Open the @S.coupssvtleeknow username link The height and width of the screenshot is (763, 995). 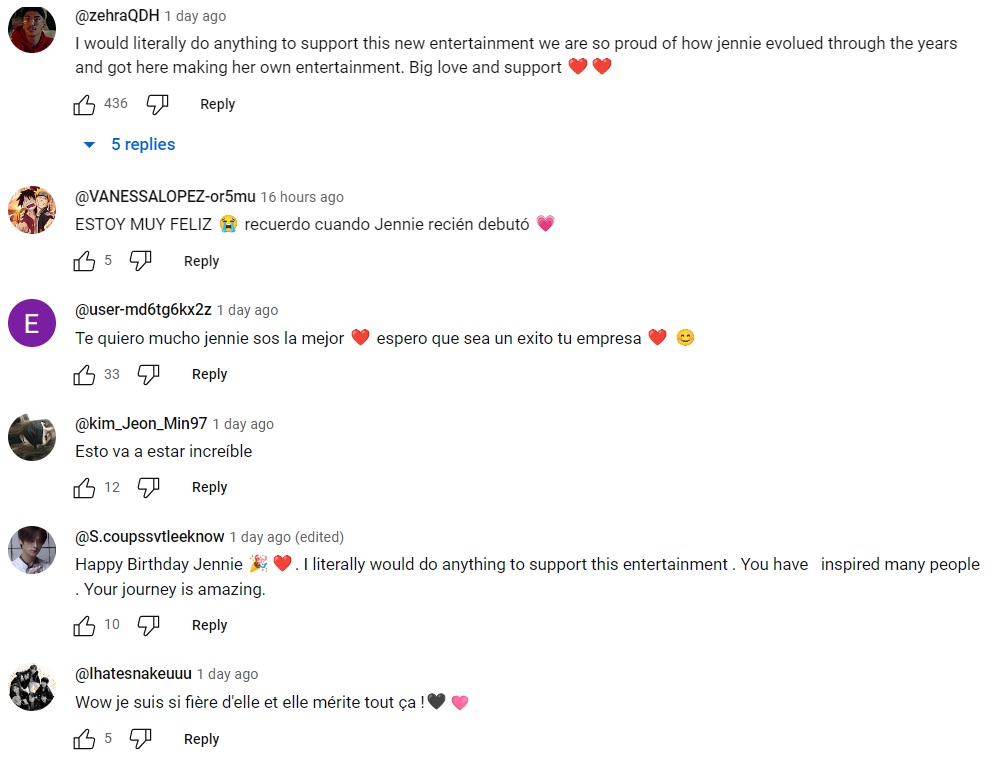(150, 537)
